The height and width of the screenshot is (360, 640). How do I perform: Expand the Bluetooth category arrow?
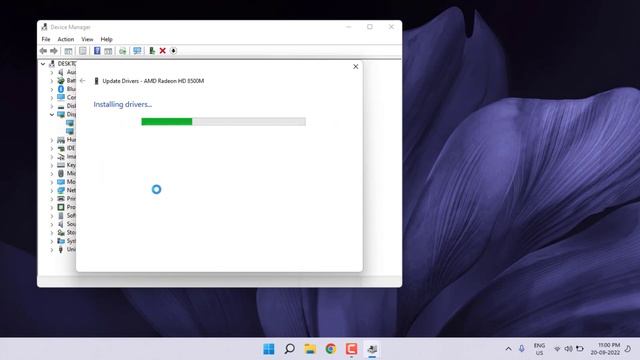pyautogui.click(x=52, y=89)
